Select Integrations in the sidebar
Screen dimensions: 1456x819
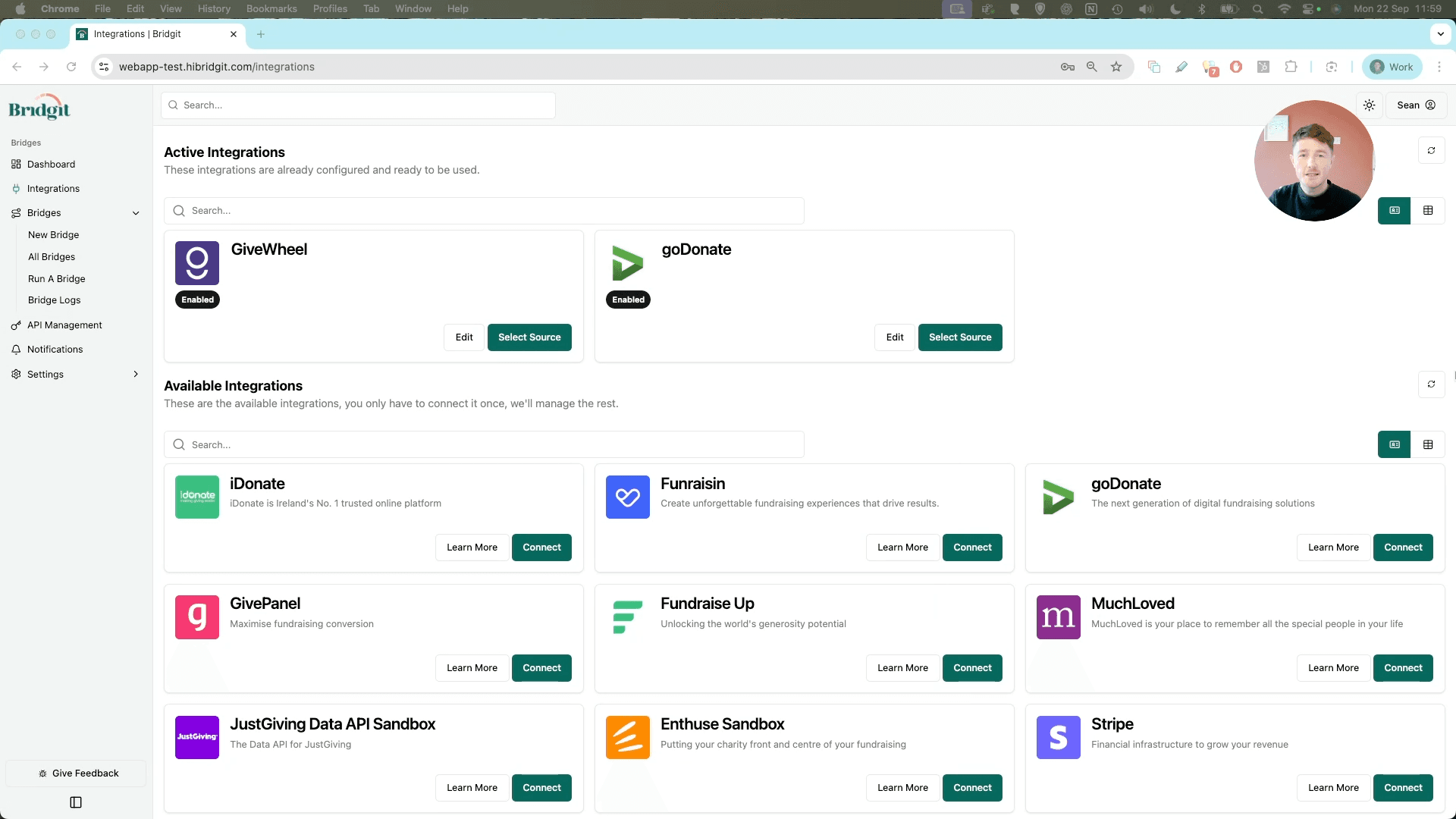(52, 188)
